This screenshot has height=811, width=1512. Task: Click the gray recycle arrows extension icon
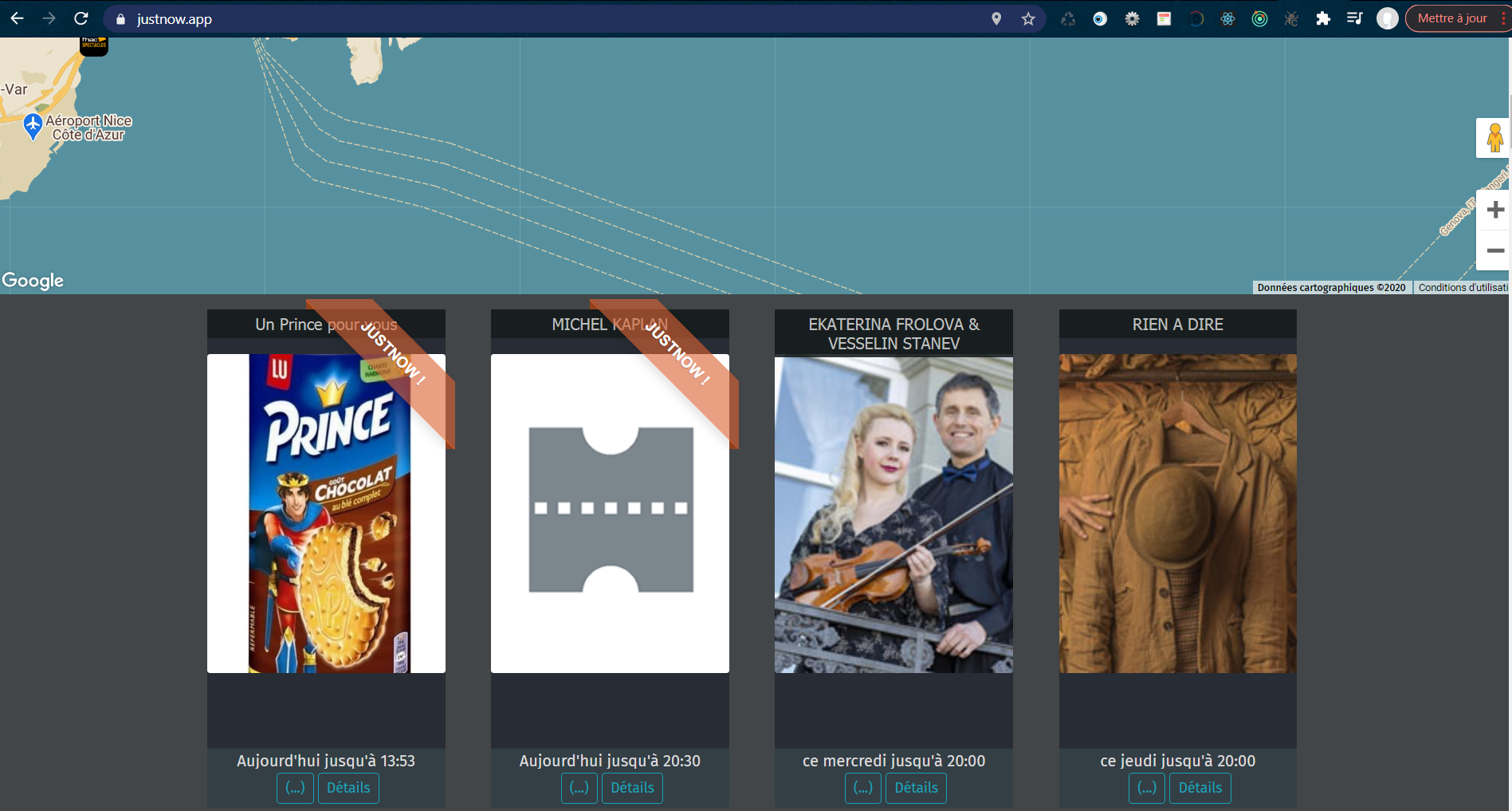pyautogui.click(x=1068, y=18)
